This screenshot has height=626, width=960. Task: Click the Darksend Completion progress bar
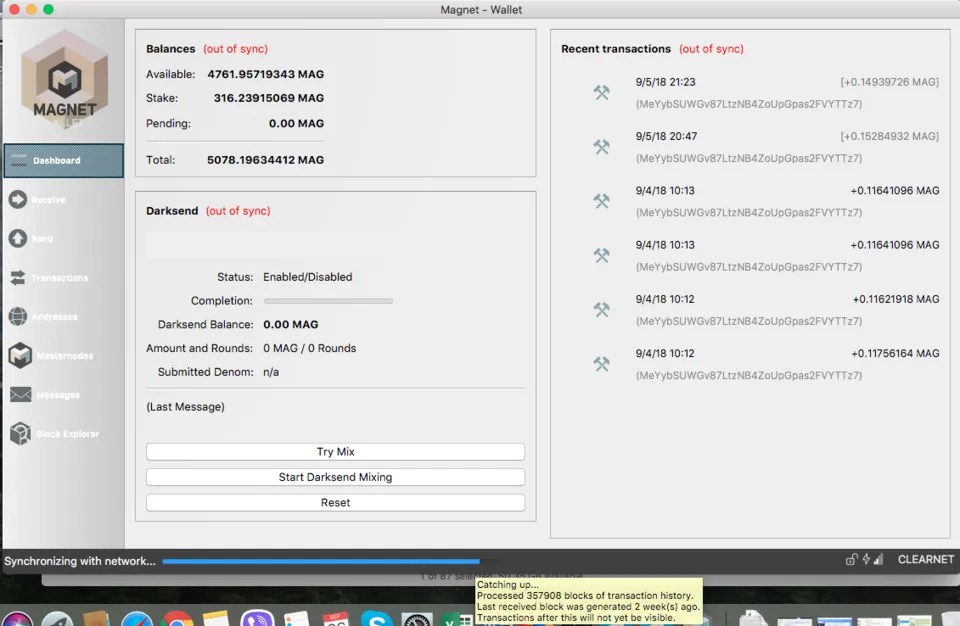328,301
